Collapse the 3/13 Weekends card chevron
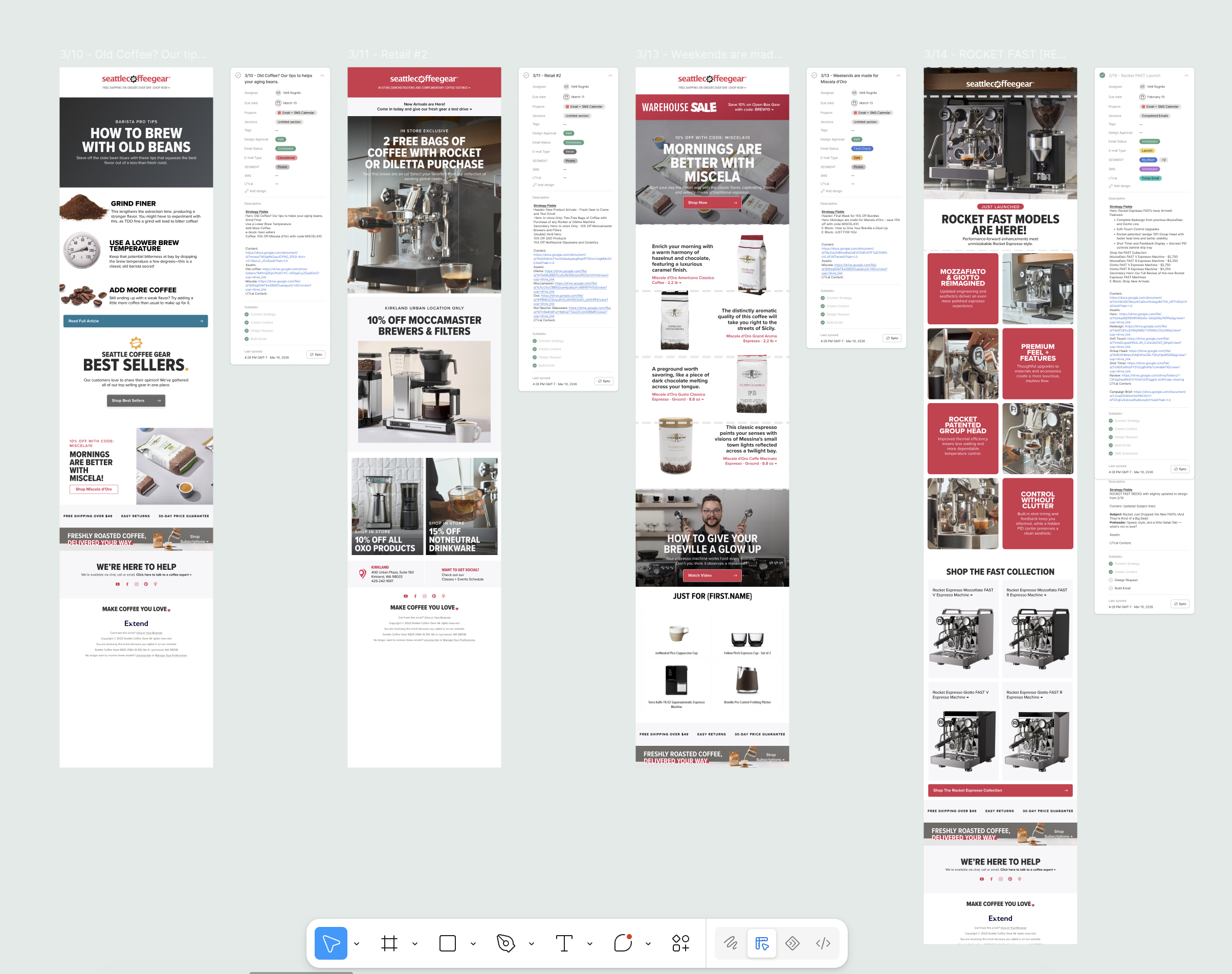This screenshot has height=974, width=1232. pos(898,75)
